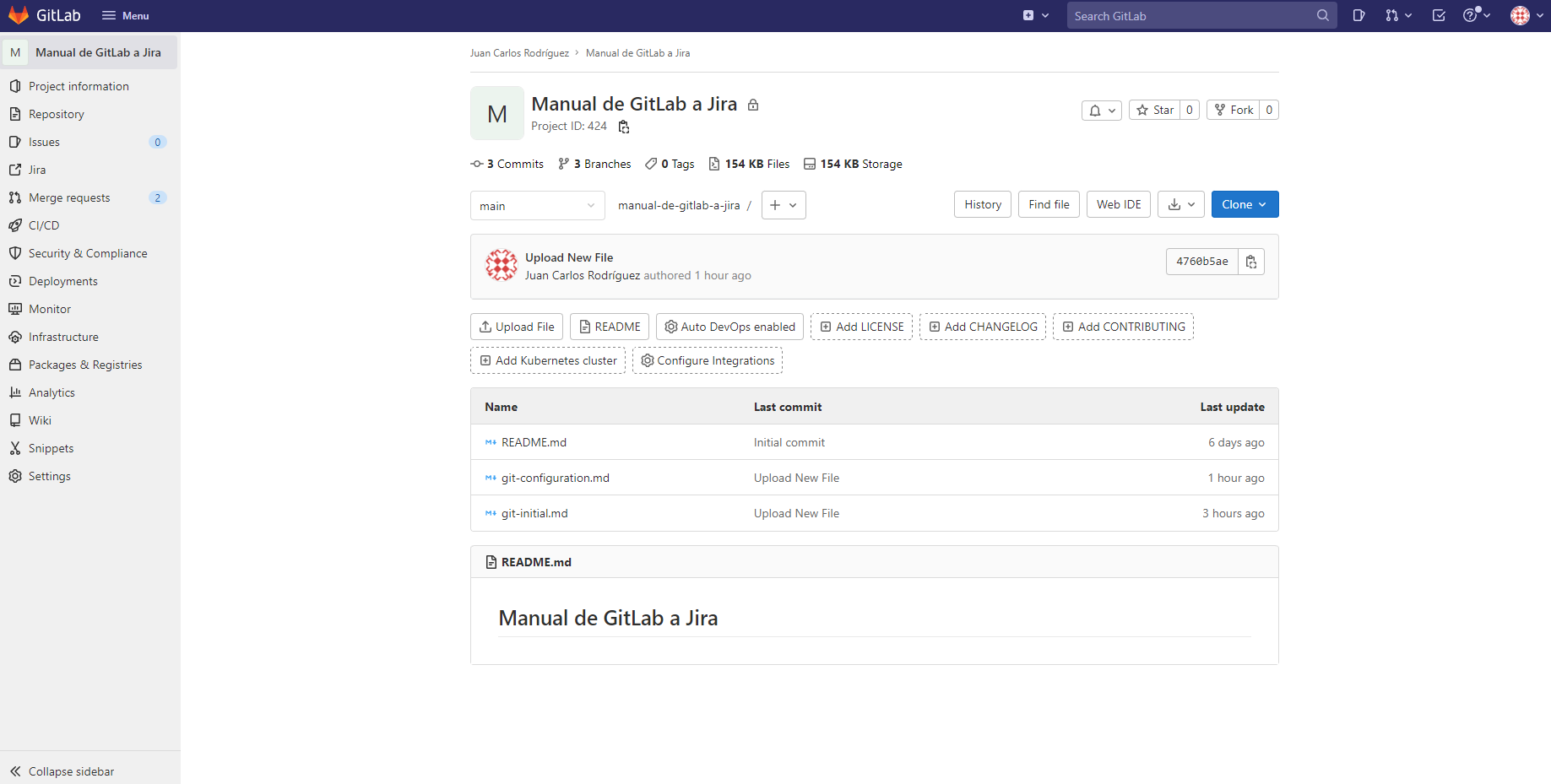Star the project
1551x784 pixels.
(x=1155, y=110)
